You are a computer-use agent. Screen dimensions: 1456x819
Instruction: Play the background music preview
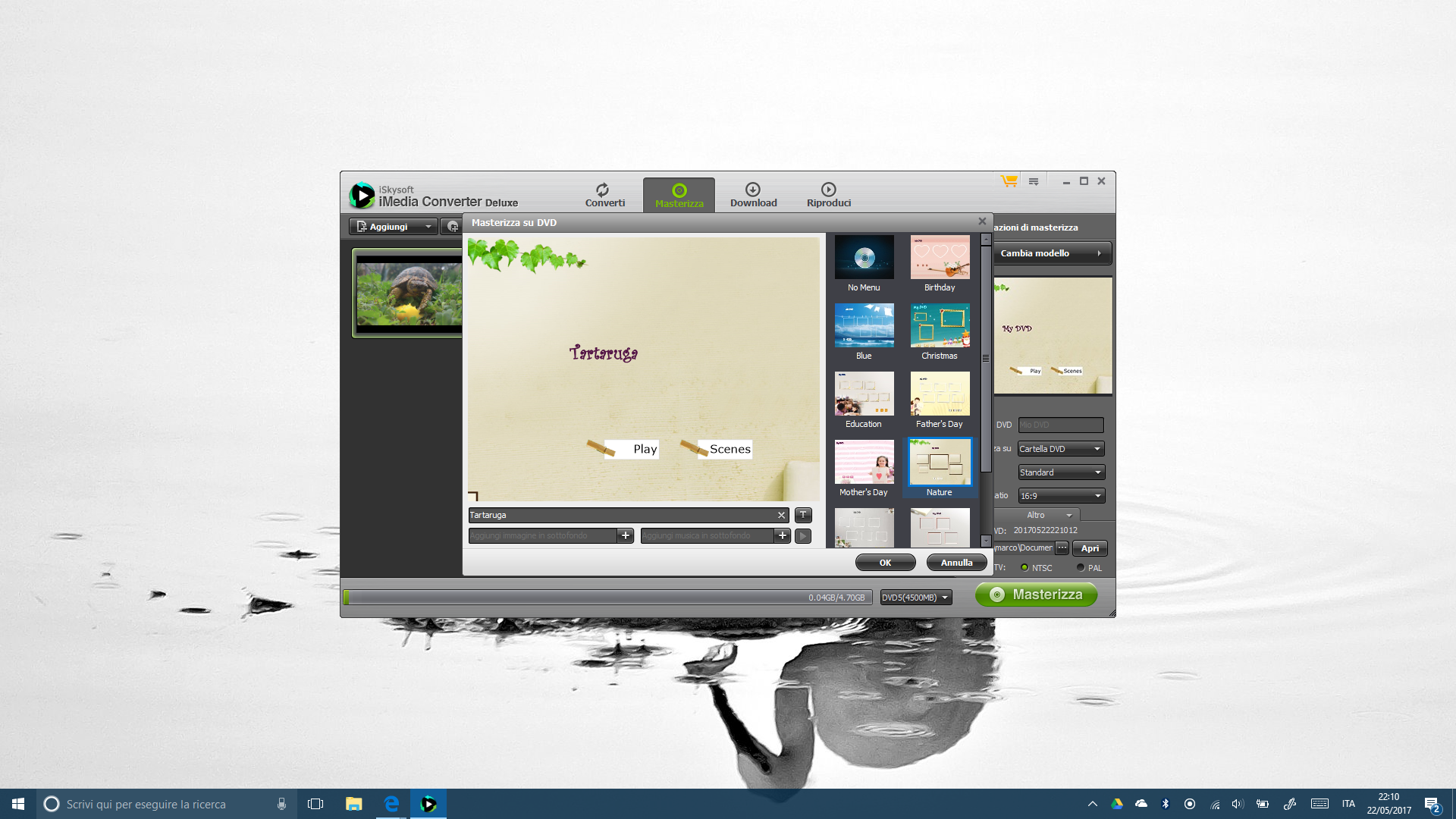(803, 536)
